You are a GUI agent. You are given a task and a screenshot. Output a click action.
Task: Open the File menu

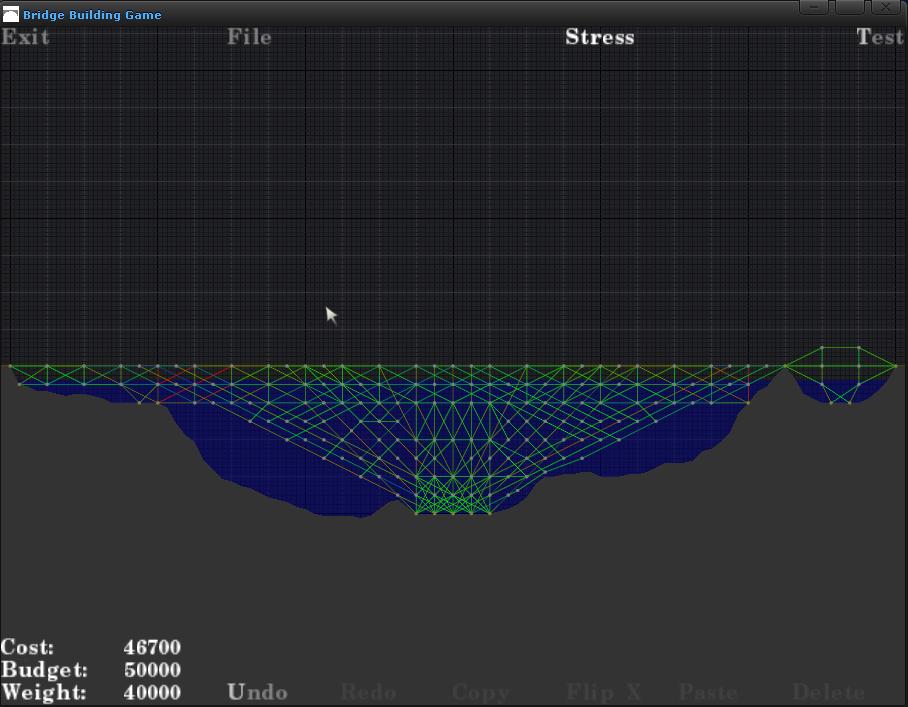249,37
